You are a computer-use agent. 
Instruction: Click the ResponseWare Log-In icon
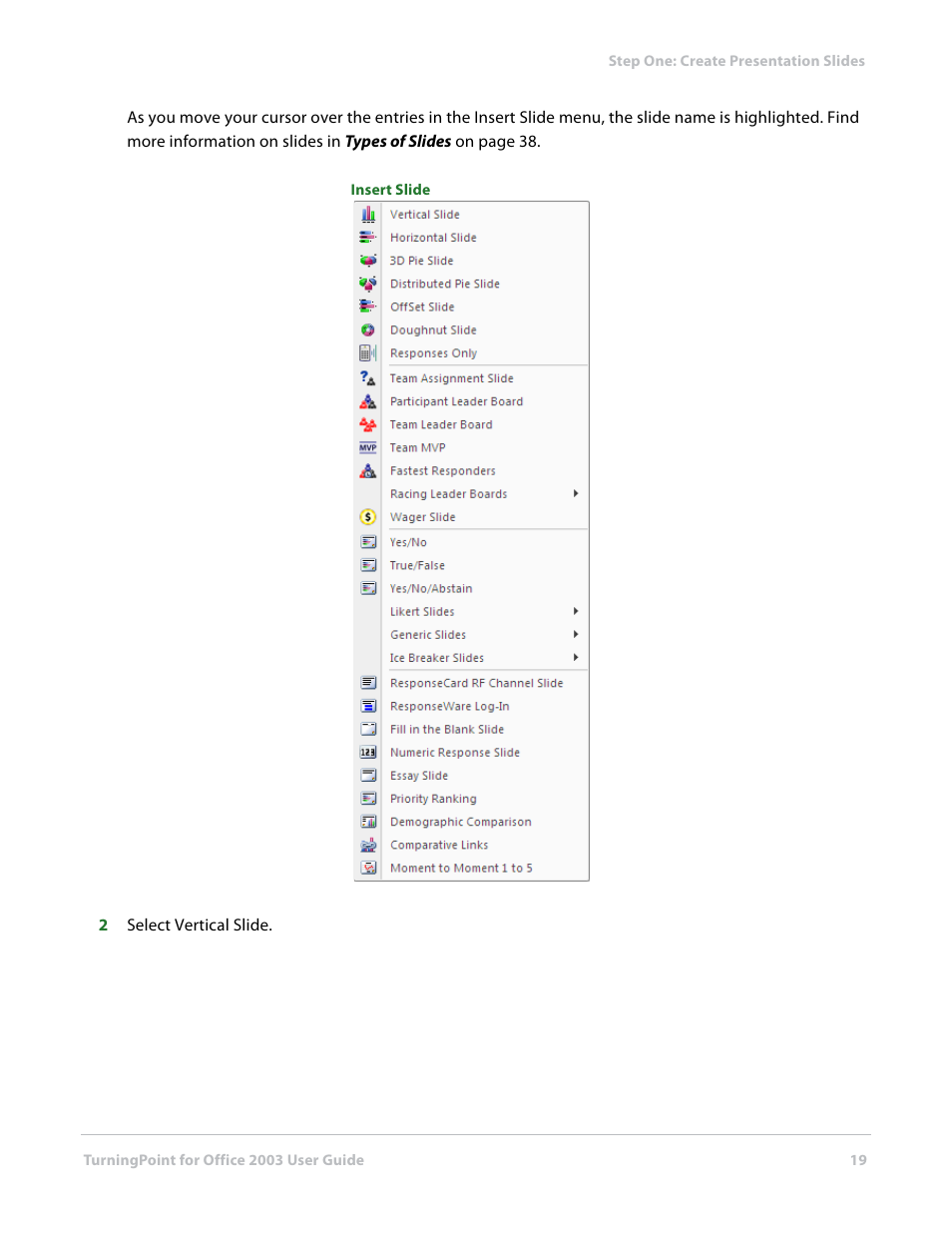(x=368, y=706)
